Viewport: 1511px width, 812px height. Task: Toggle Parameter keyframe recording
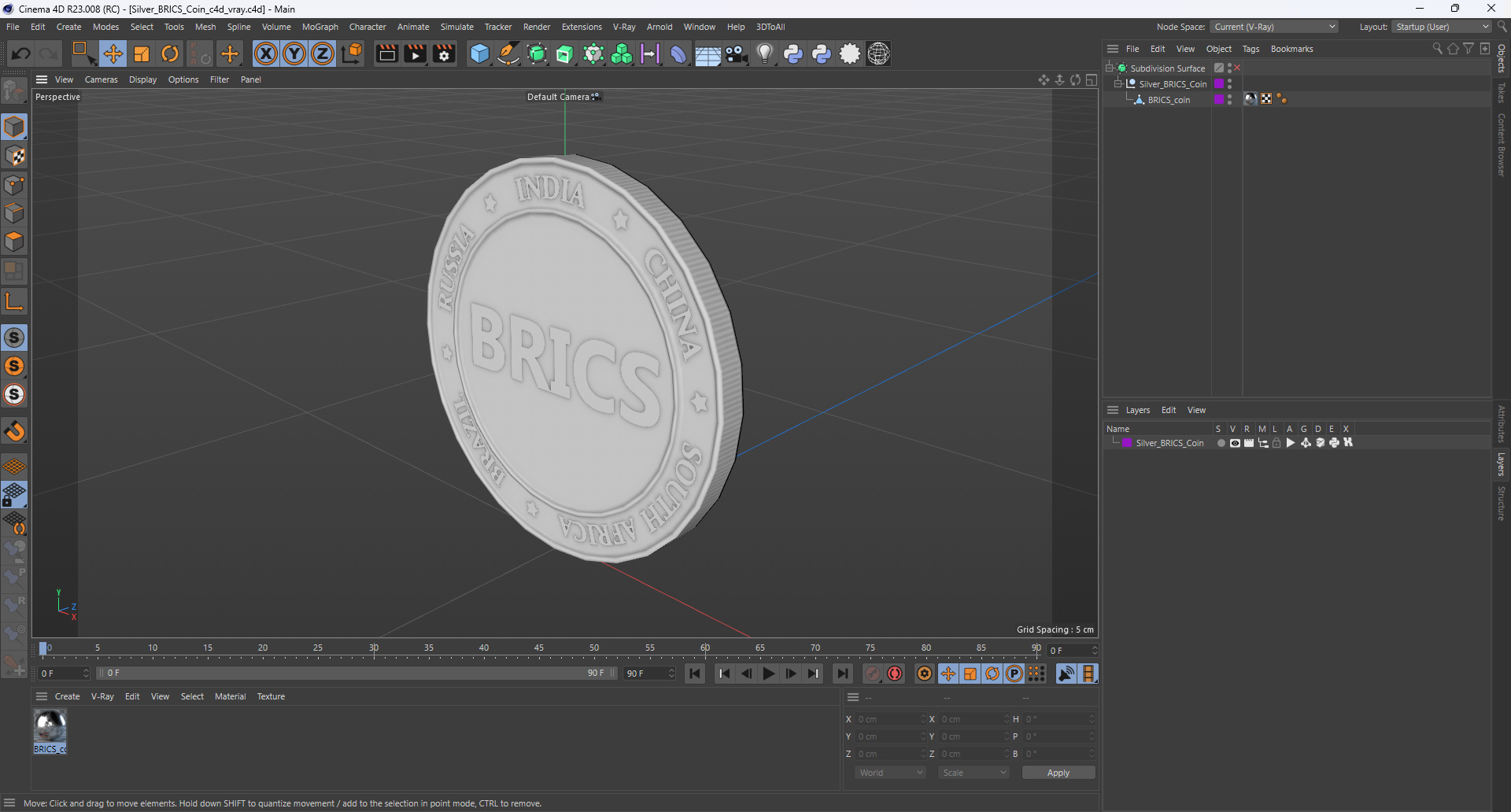tap(1014, 674)
